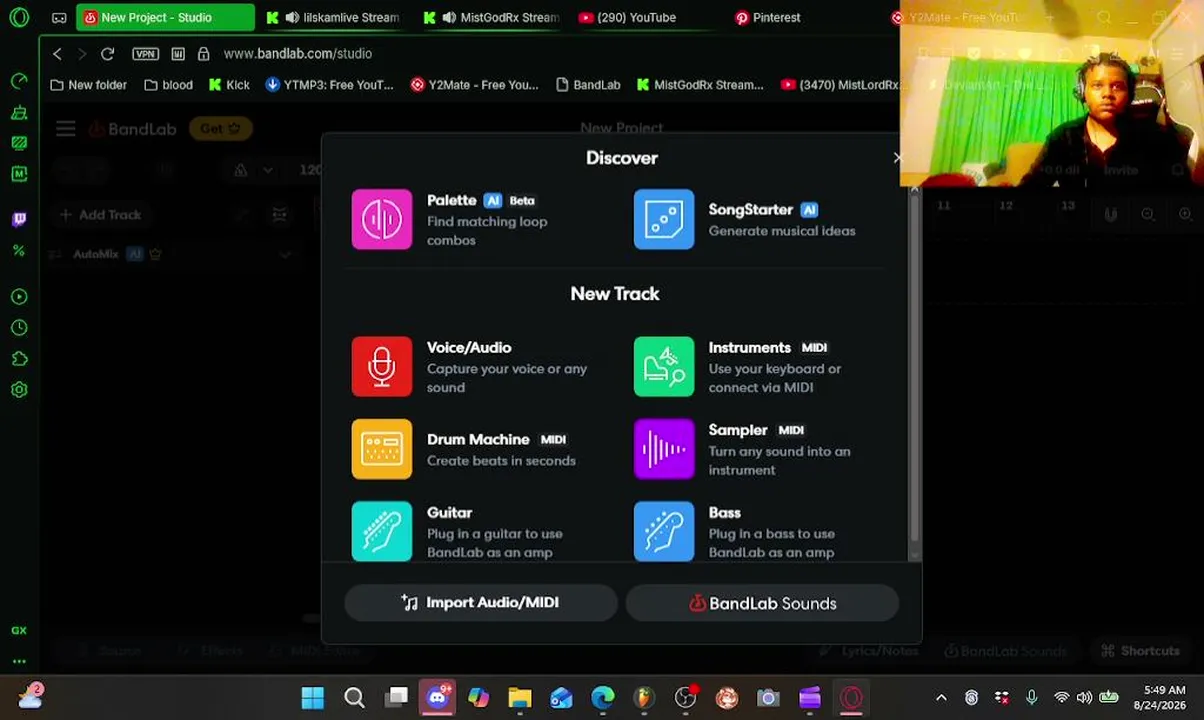
Task: Click the Sampler track title
Action: point(738,430)
